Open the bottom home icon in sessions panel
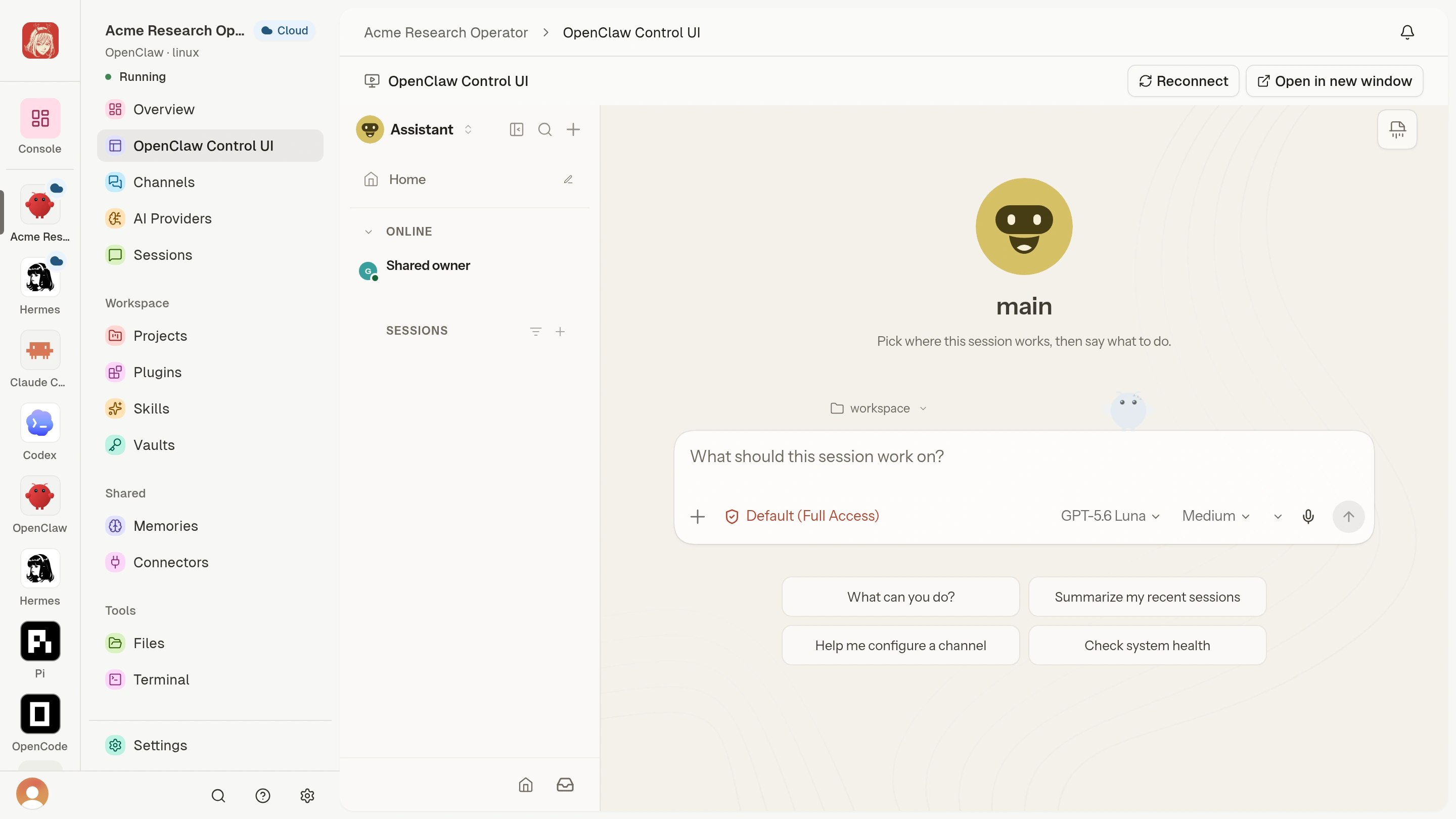This screenshot has height=819, width=1456. (x=525, y=785)
